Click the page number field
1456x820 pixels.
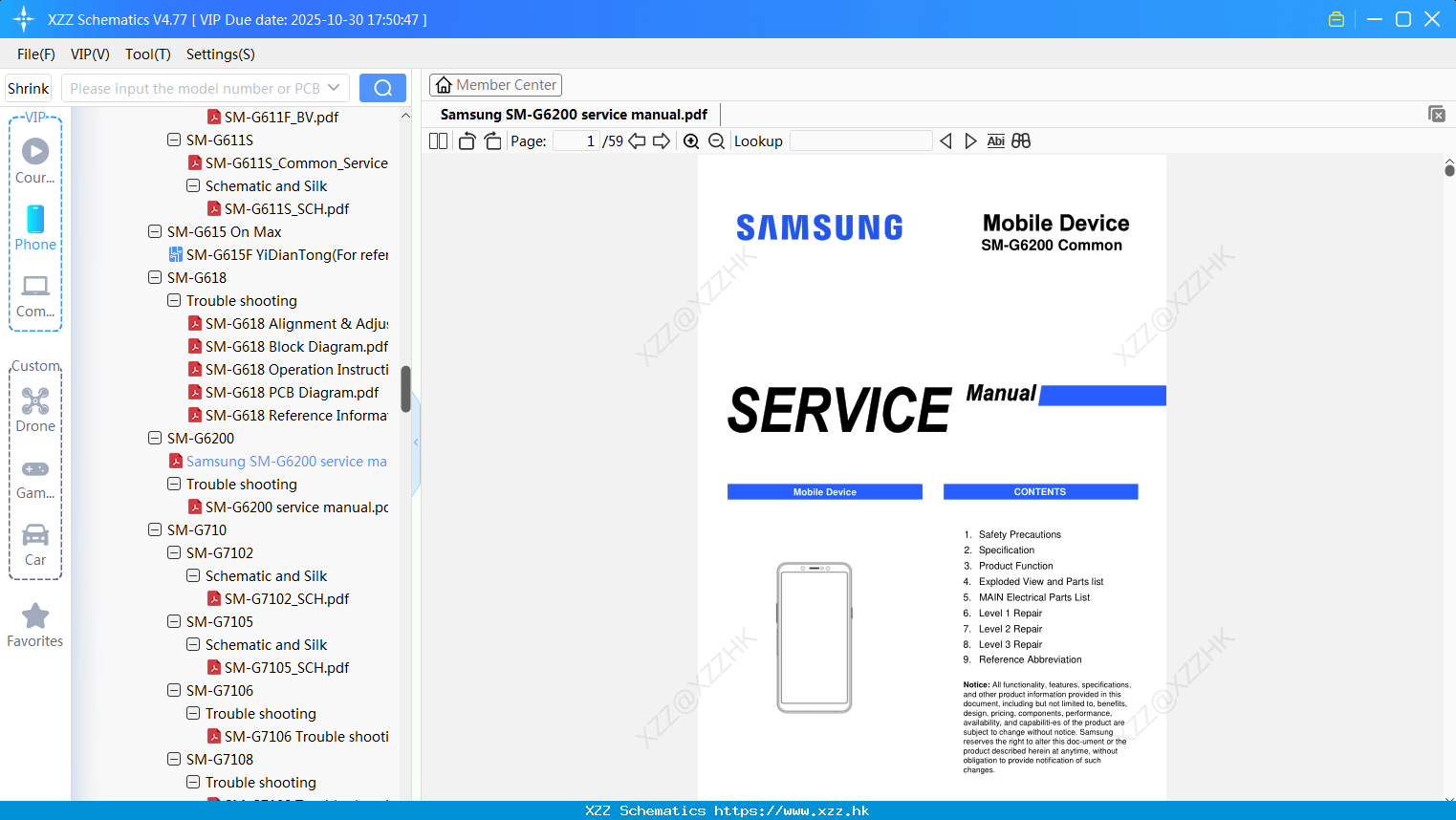(576, 141)
